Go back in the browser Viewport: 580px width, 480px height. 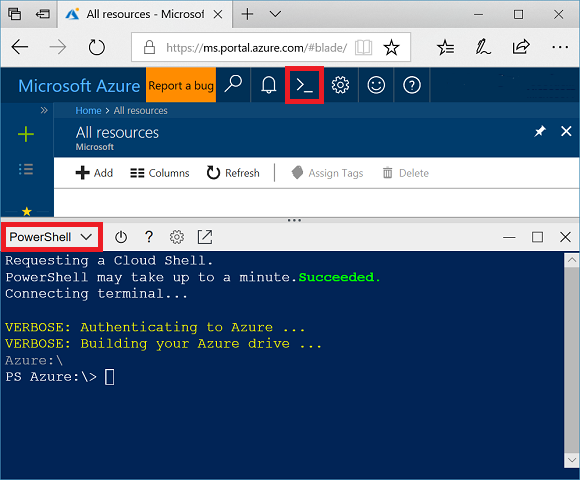(x=20, y=47)
